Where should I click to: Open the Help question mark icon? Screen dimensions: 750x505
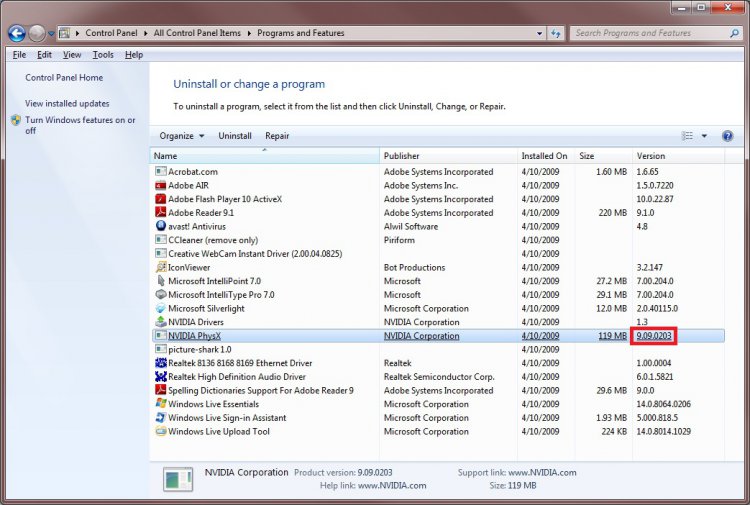pyautogui.click(x=727, y=136)
